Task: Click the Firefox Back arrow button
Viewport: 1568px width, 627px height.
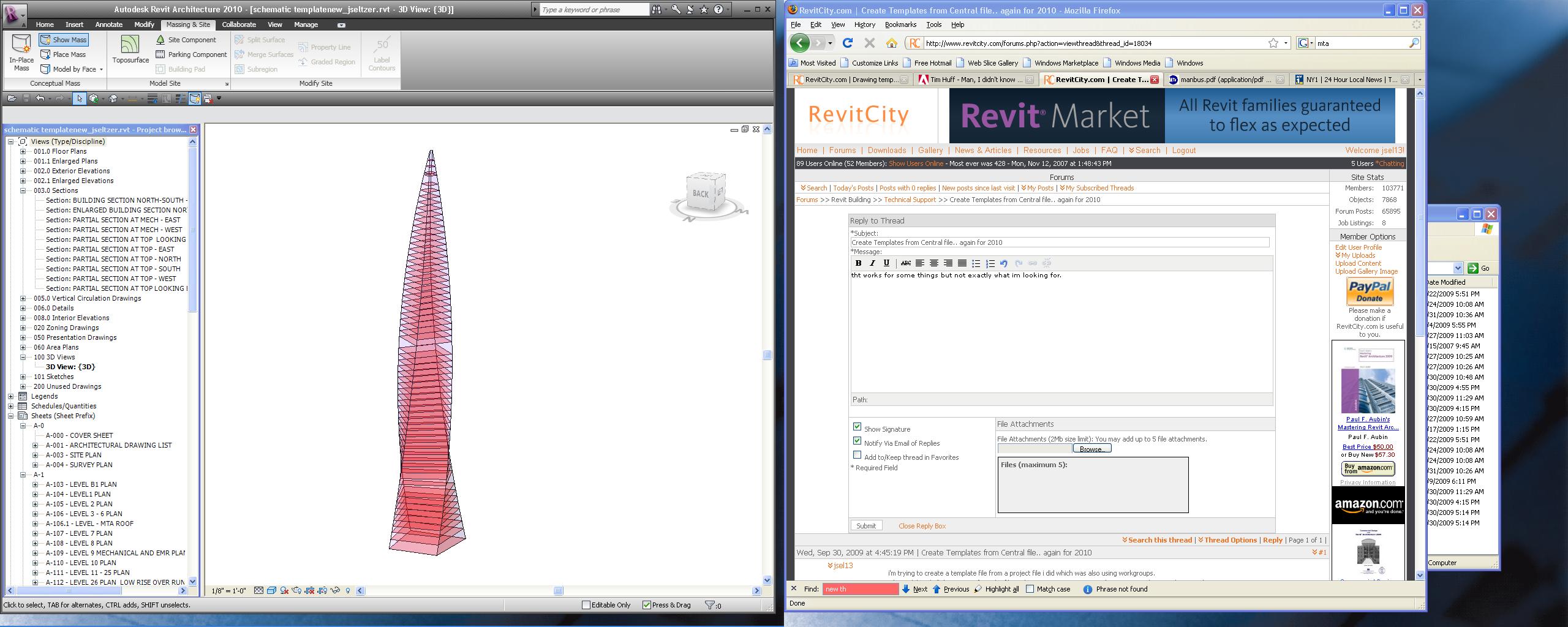Action: click(x=799, y=43)
